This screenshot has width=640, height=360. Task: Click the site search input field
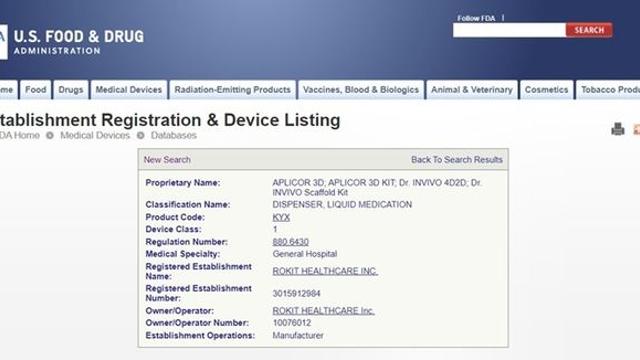tap(509, 30)
